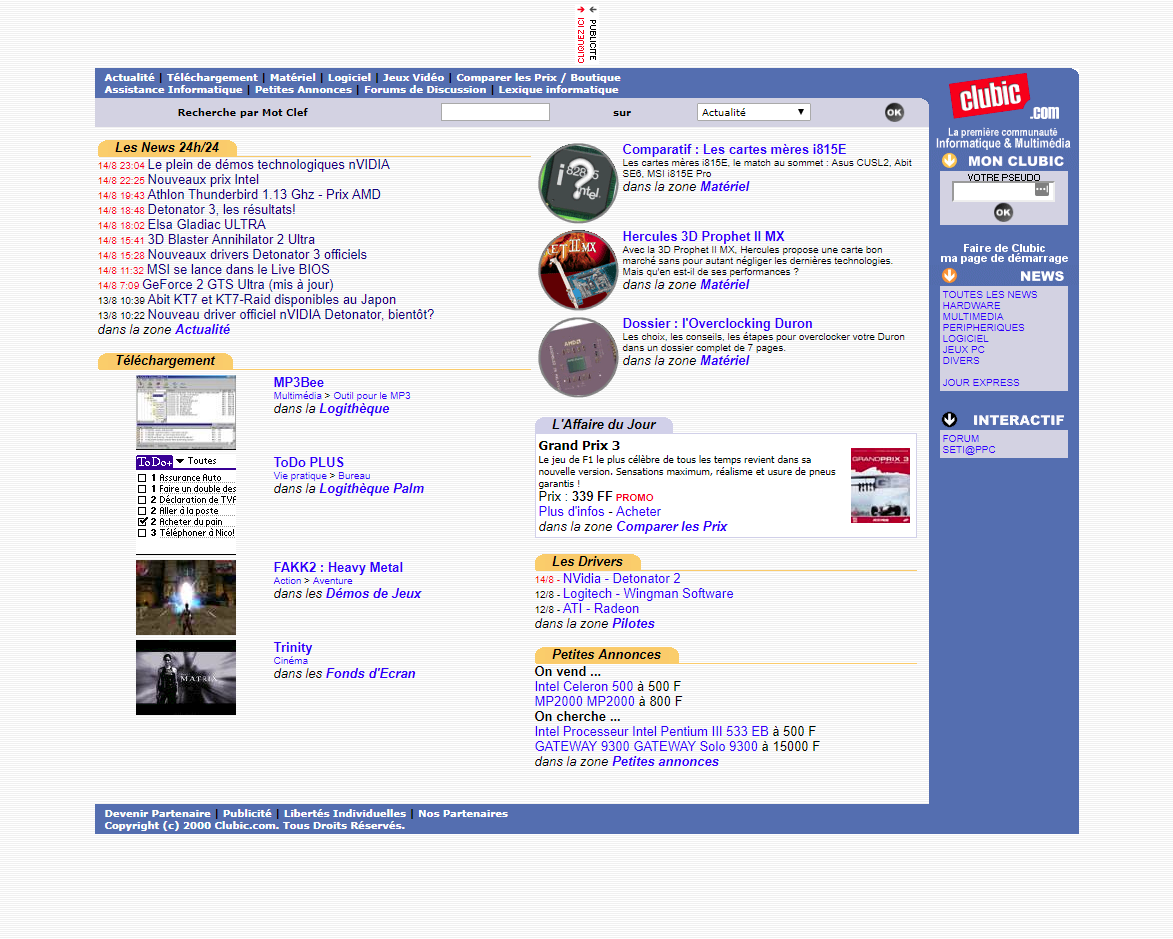Open news 'Le plein de démos technologiques nVIDIA'
Screen dimensions: 1173x939
click(269, 165)
